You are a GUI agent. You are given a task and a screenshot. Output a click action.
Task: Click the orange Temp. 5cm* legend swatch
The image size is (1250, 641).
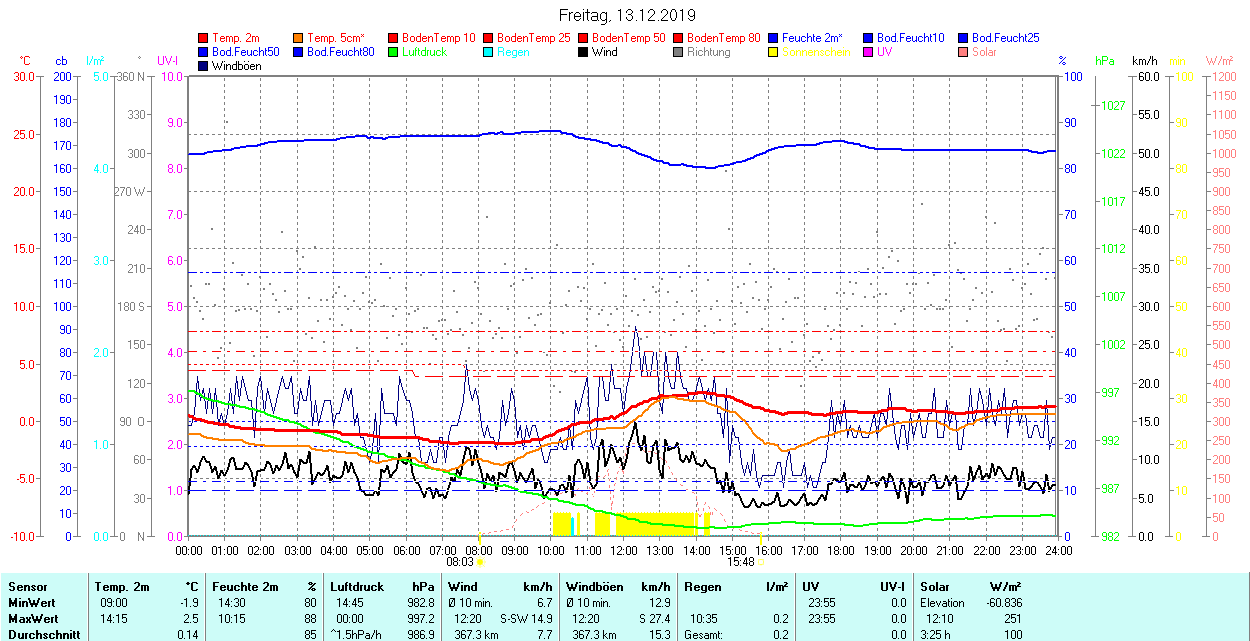pyautogui.click(x=299, y=38)
